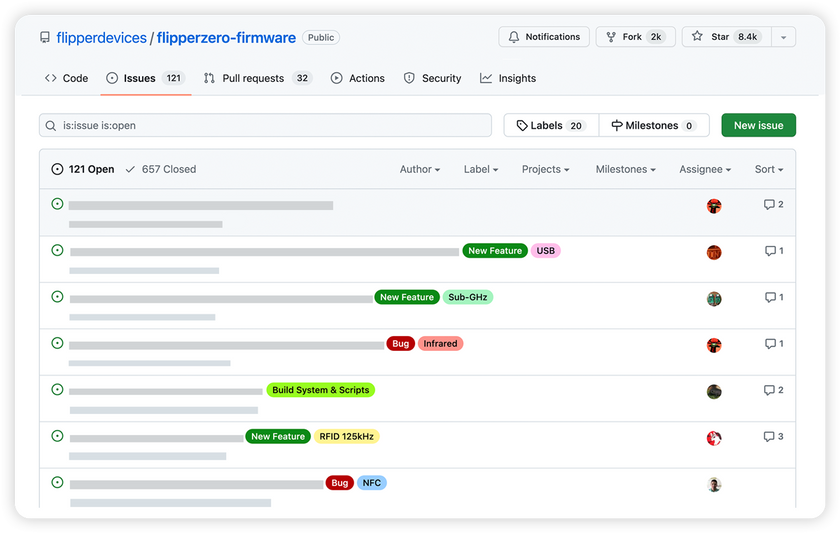840x533 pixels.
Task: Open the Insights tab
Action: 508,78
